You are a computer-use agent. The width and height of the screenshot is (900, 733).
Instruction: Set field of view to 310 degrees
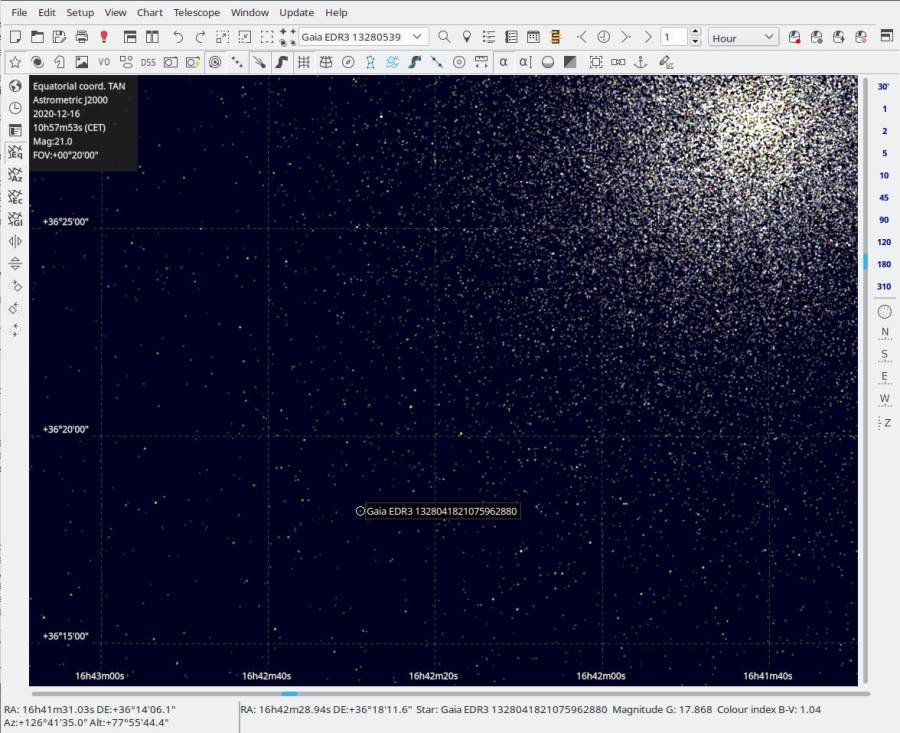pyautogui.click(x=884, y=286)
